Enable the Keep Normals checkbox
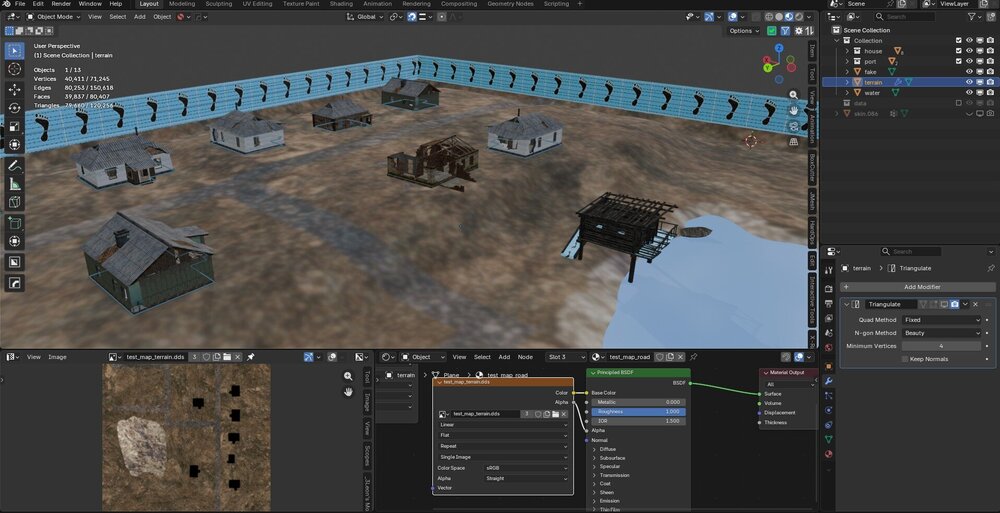The height and width of the screenshot is (513, 1000). pyautogui.click(x=904, y=359)
